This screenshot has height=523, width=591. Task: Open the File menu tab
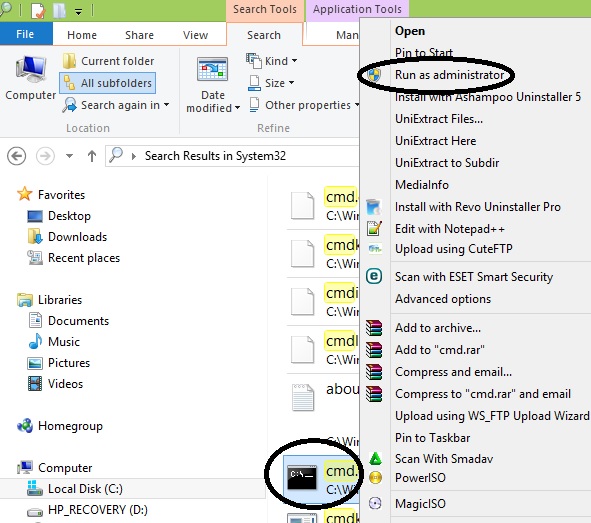(x=26, y=34)
